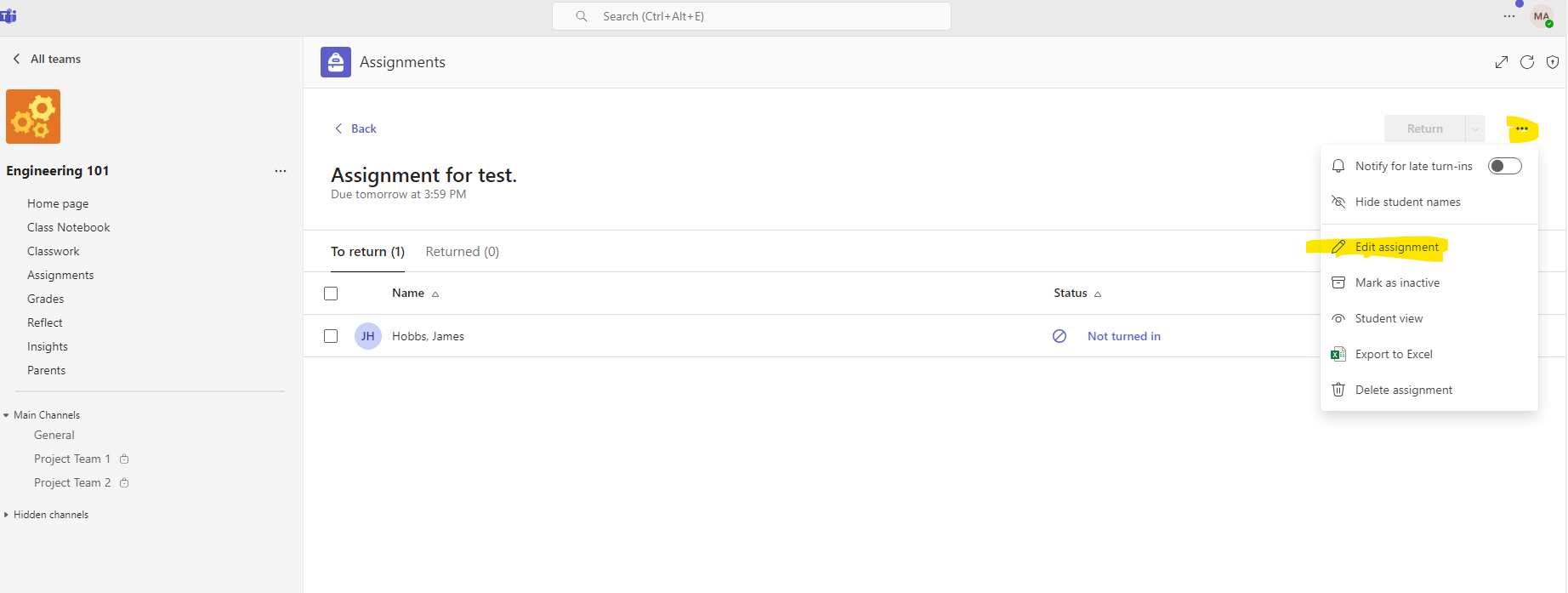The height and width of the screenshot is (593, 1568).
Task: Open Home page in team navigation
Action: click(58, 203)
